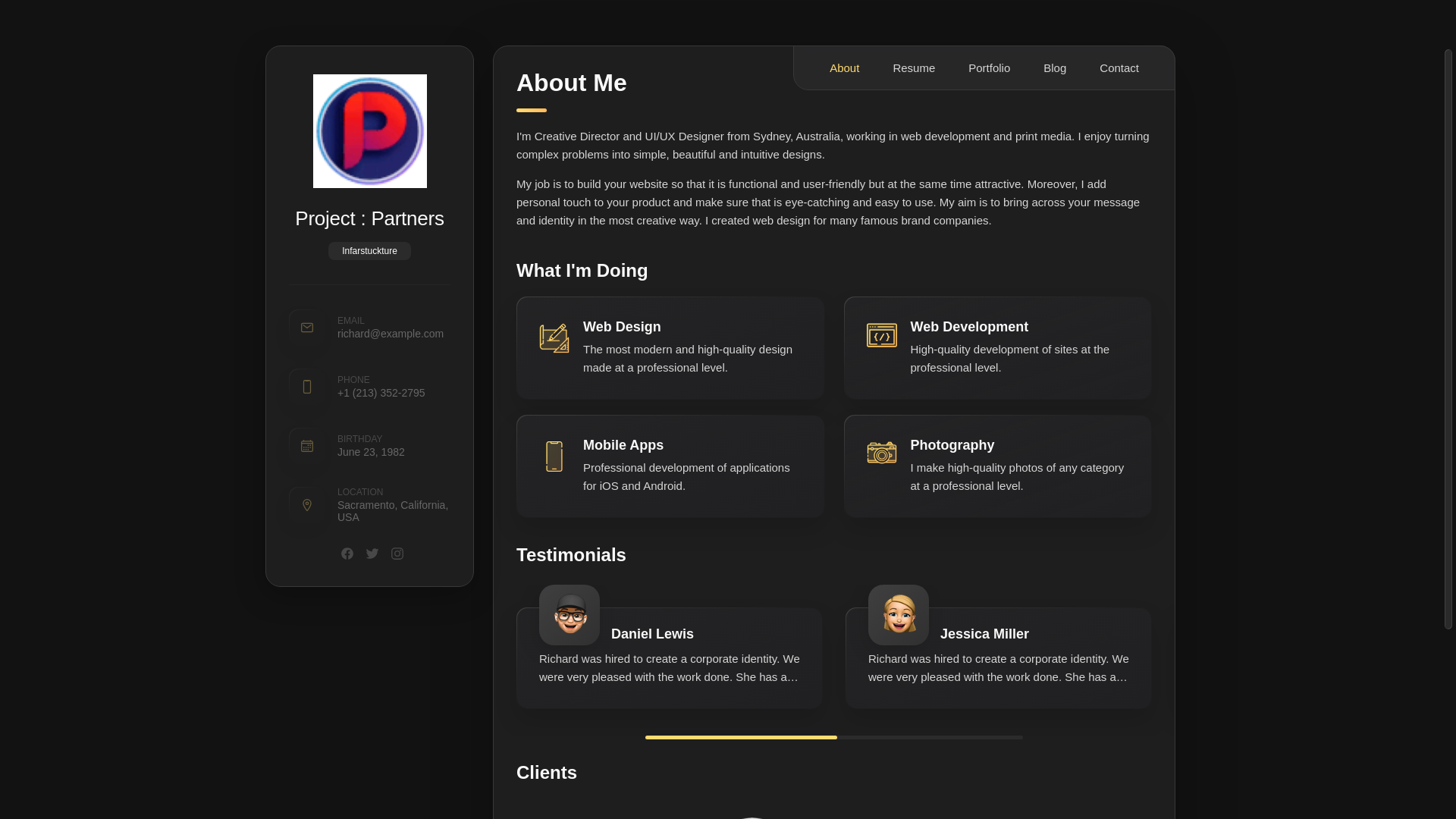
Task: Click the +1 (213) 352-2795 phone link
Action: click(381, 393)
